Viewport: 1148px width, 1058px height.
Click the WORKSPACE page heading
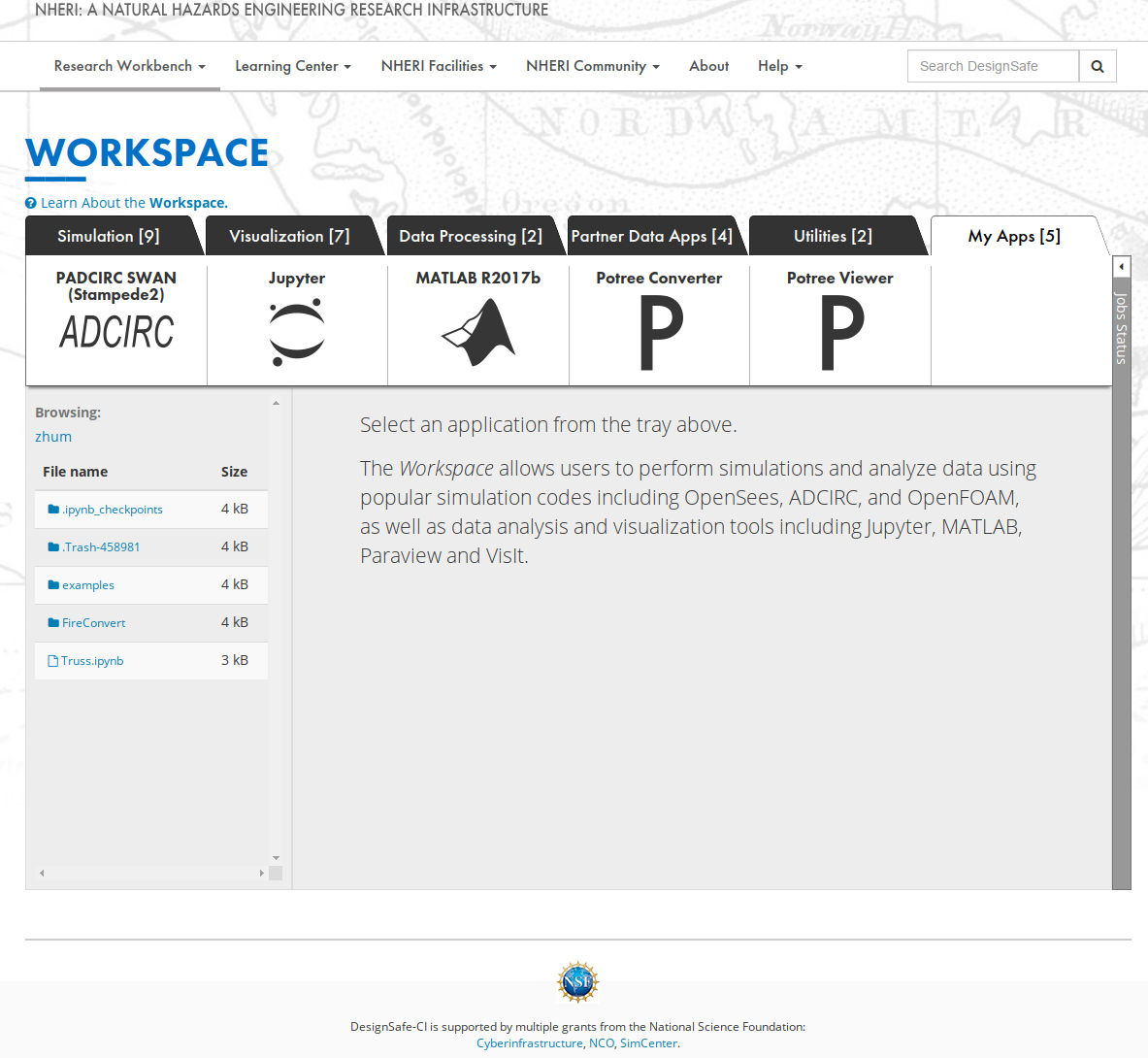[x=148, y=153]
